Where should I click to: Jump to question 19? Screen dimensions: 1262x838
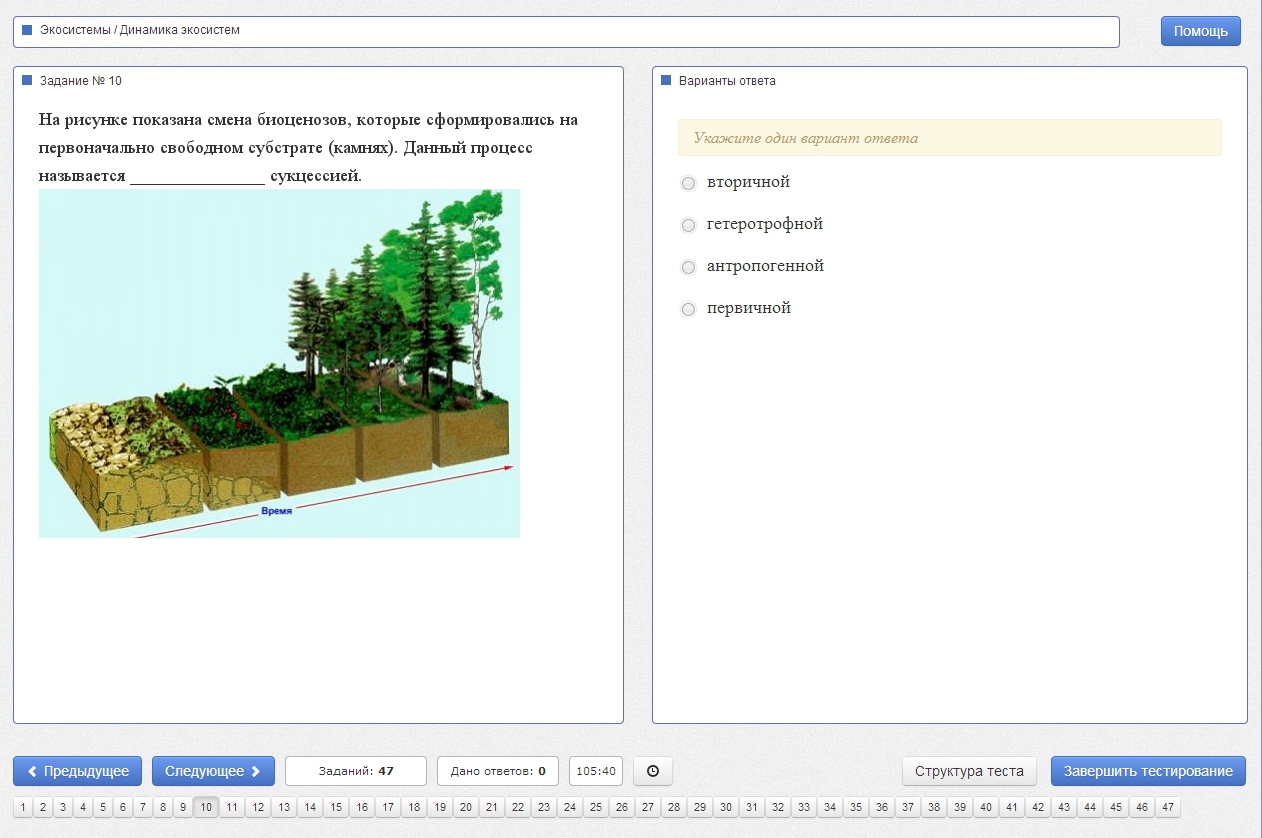coord(440,807)
